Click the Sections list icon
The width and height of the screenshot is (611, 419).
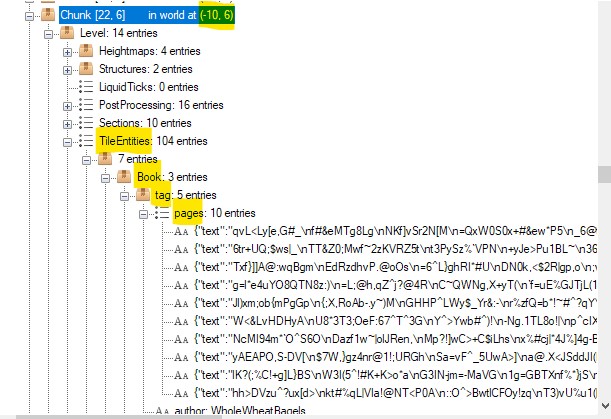click(86, 123)
